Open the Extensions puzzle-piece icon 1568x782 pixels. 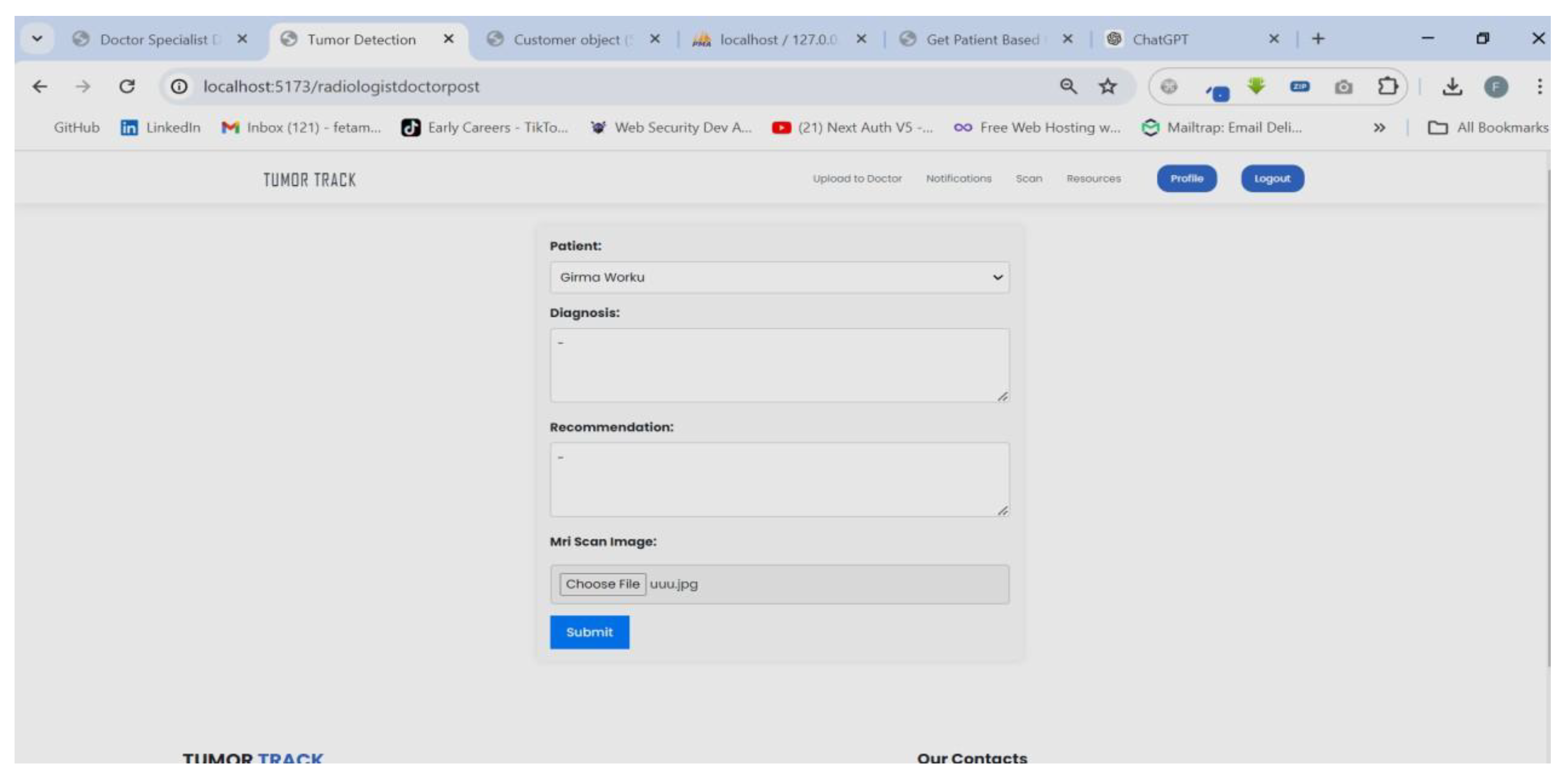[1389, 86]
